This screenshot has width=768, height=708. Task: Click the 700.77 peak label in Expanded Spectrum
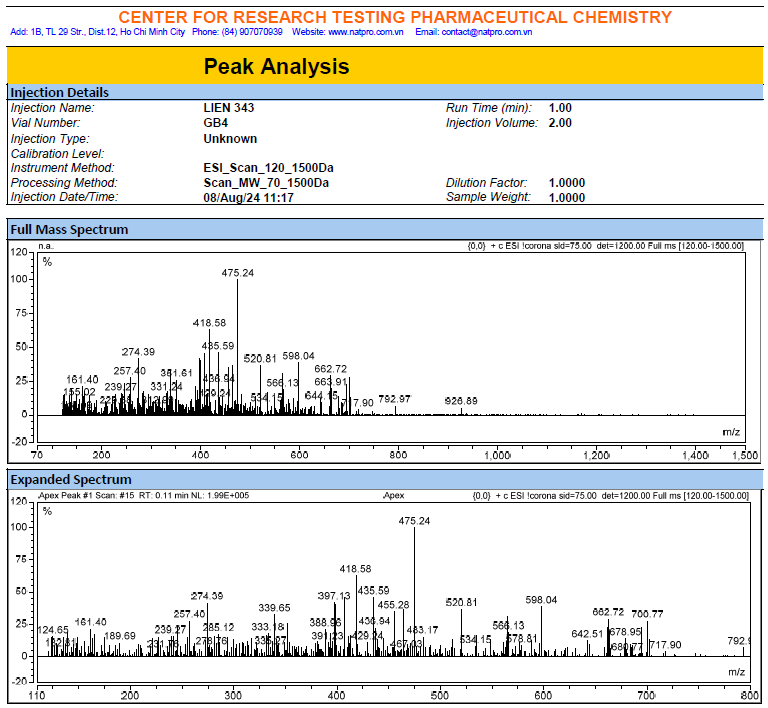(647, 613)
